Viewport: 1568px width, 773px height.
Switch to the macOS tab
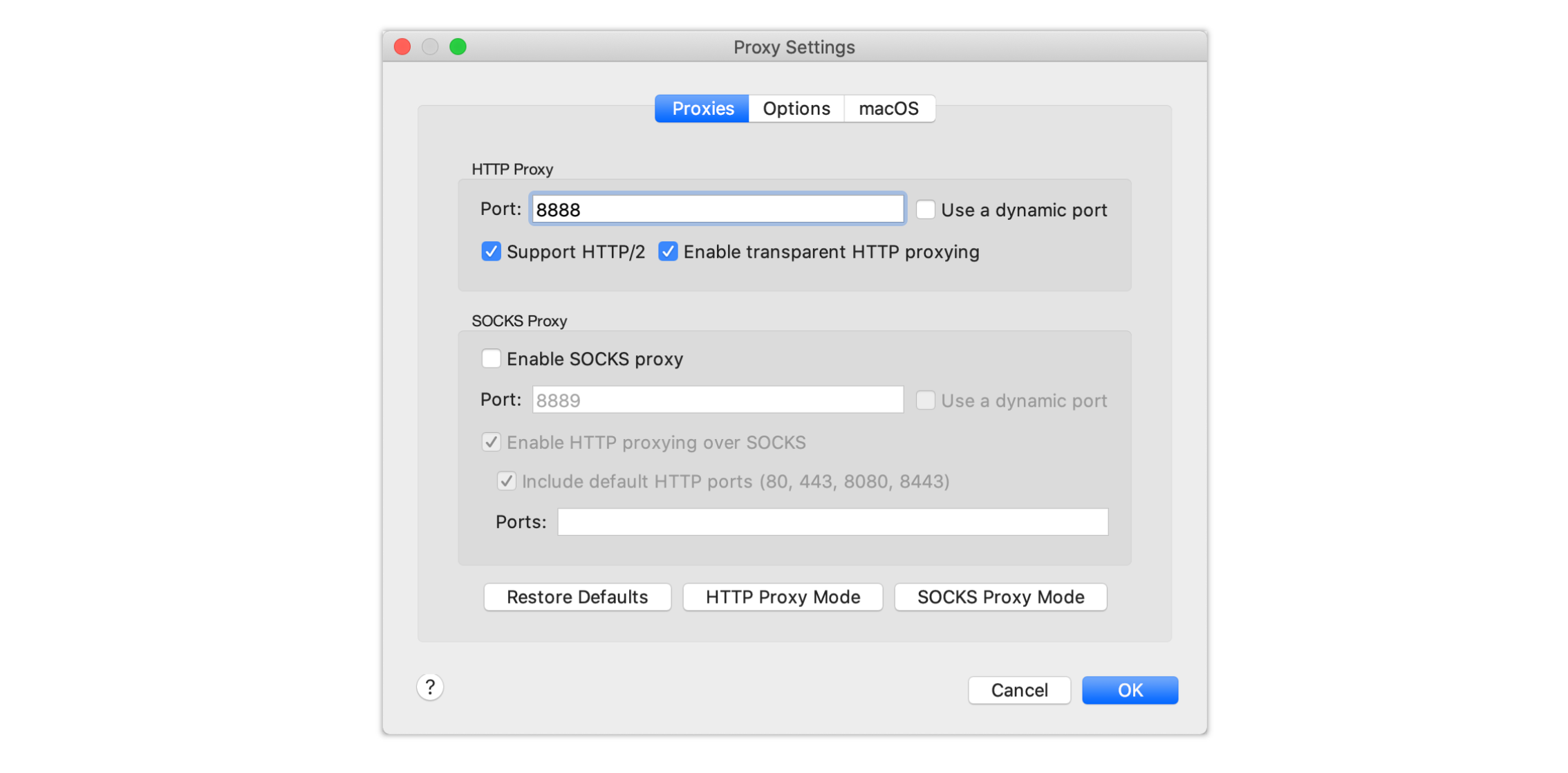click(888, 109)
